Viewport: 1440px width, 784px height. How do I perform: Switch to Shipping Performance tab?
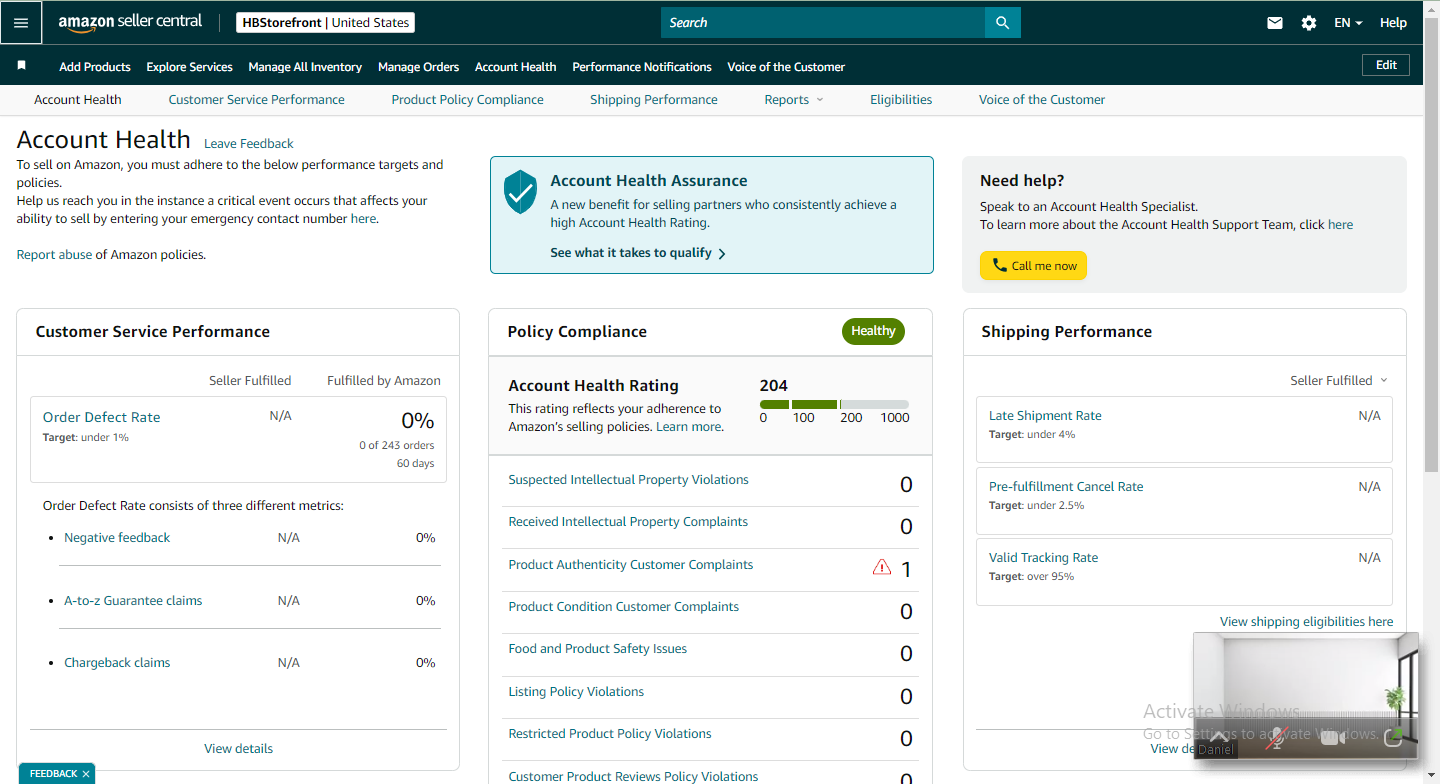654,100
